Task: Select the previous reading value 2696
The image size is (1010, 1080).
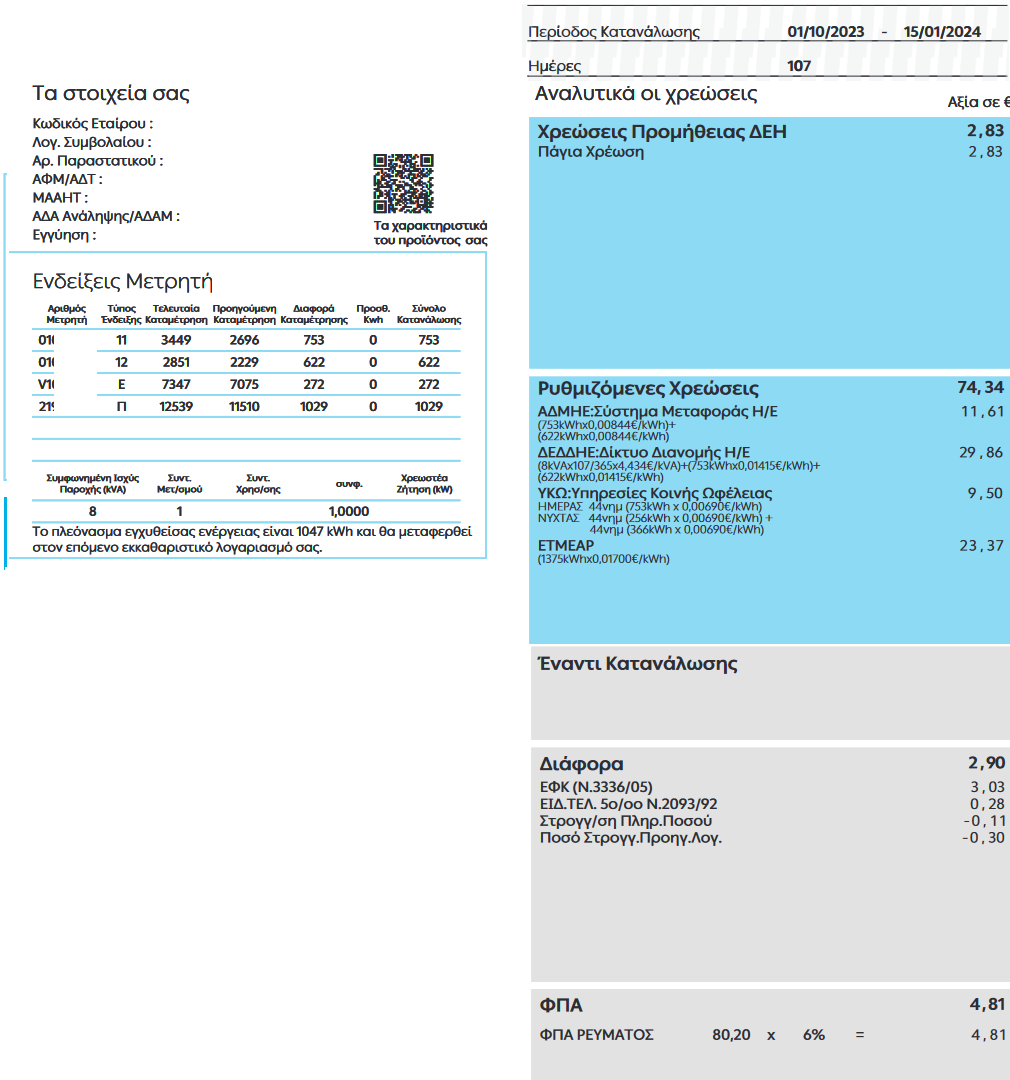Action: 245,340
